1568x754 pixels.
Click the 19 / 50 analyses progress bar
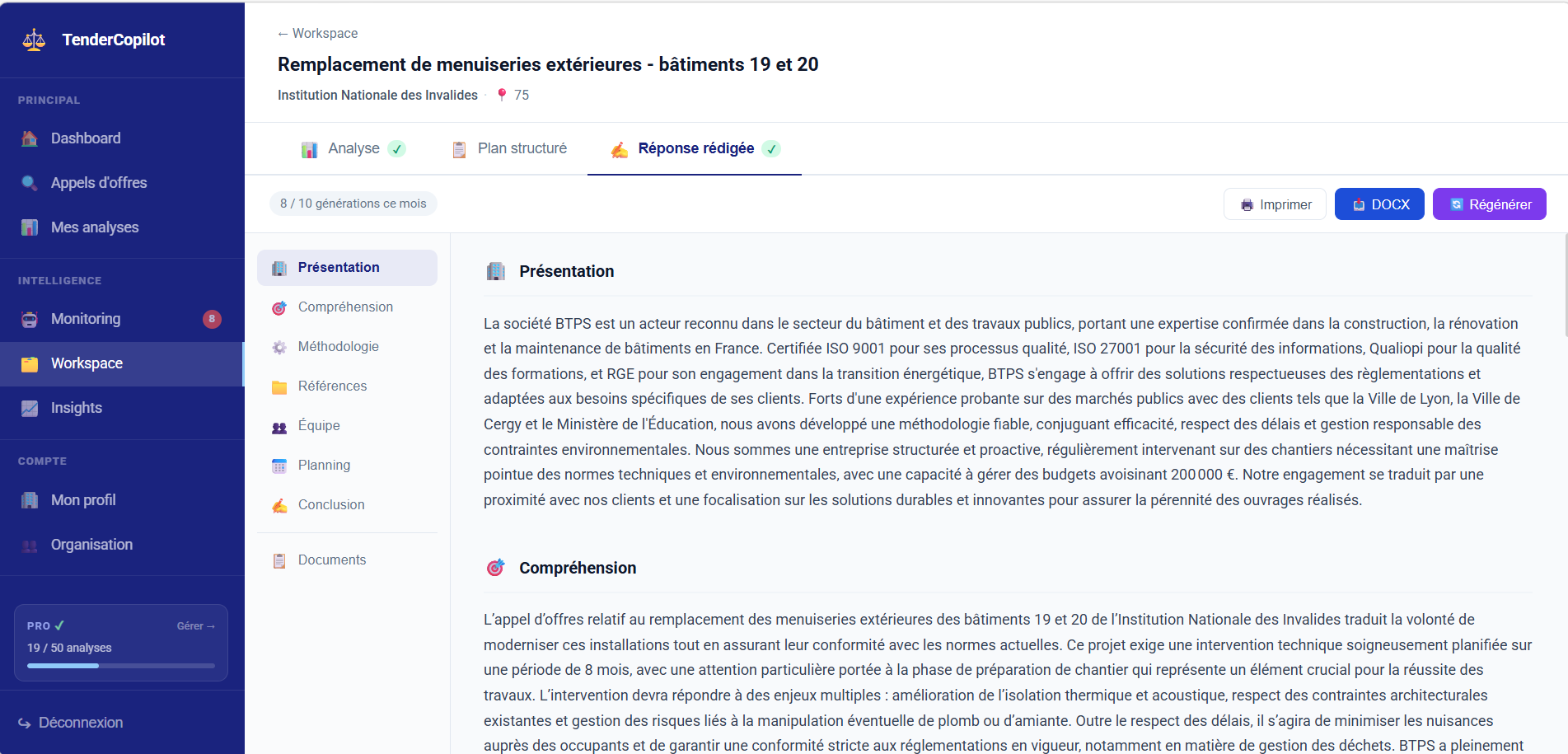pyautogui.click(x=120, y=665)
